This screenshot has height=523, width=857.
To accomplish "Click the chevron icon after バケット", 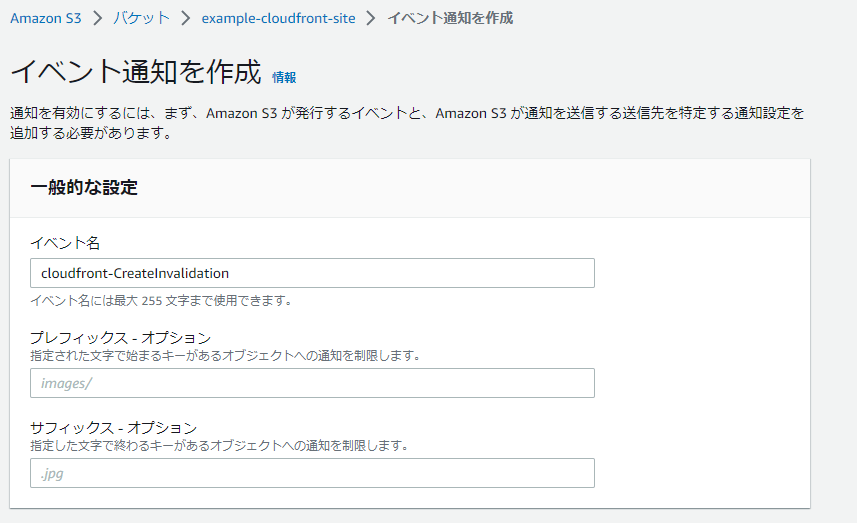I will pos(186,18).
